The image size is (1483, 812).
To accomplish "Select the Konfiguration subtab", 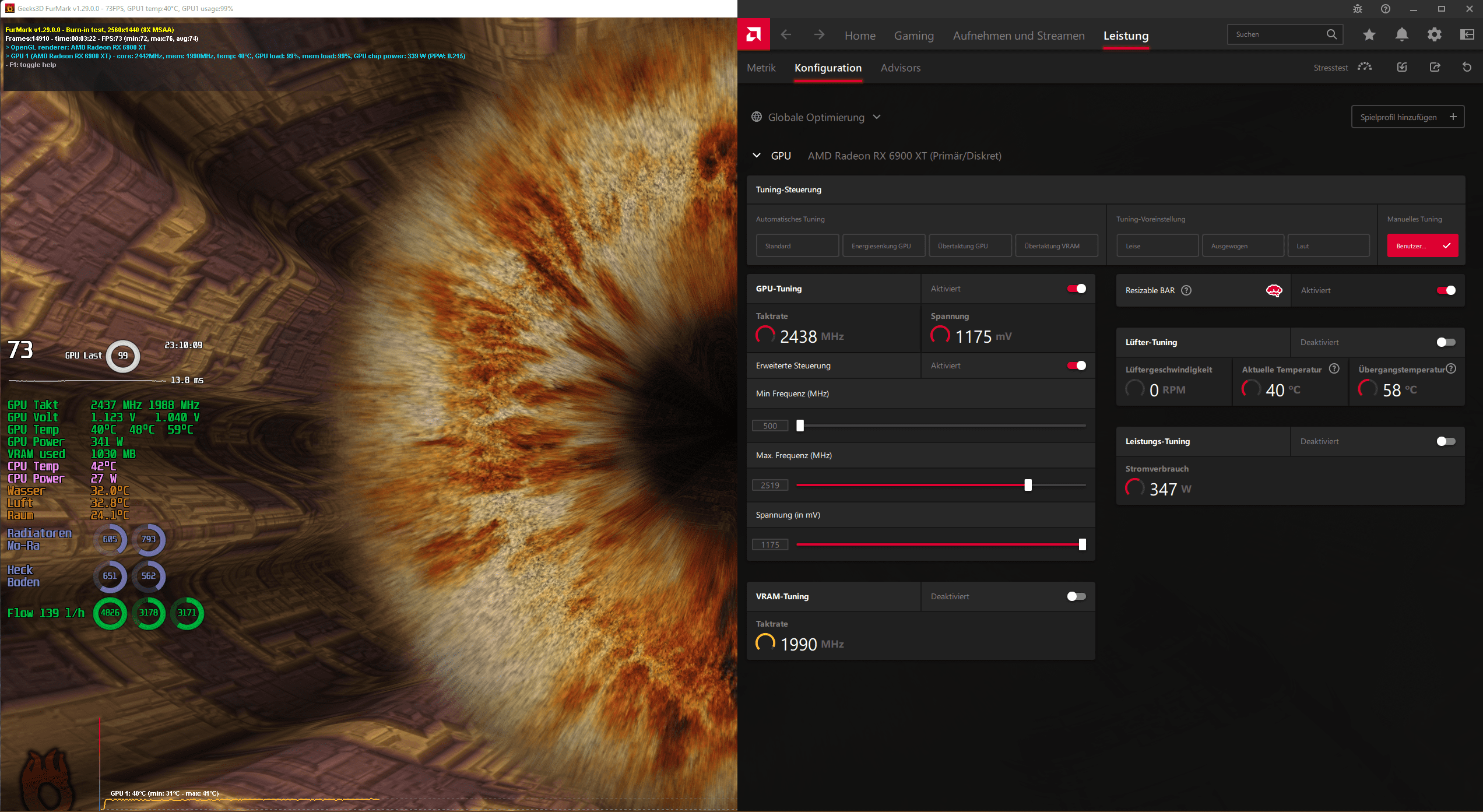I will (828, 68).
